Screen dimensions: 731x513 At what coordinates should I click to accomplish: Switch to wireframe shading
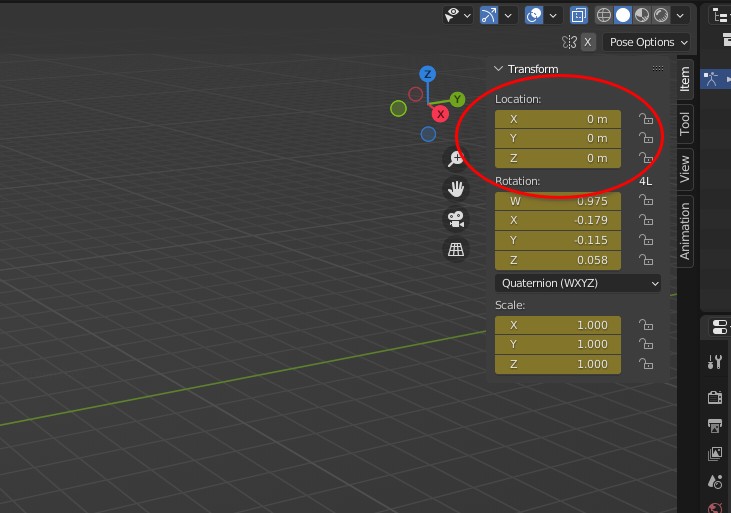(604, 15)
